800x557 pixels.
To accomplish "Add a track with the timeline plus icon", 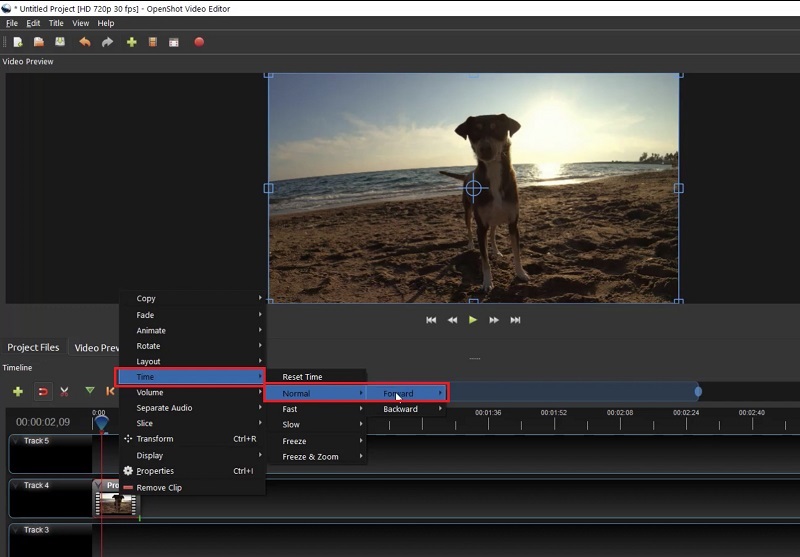I will click(17, 391).
